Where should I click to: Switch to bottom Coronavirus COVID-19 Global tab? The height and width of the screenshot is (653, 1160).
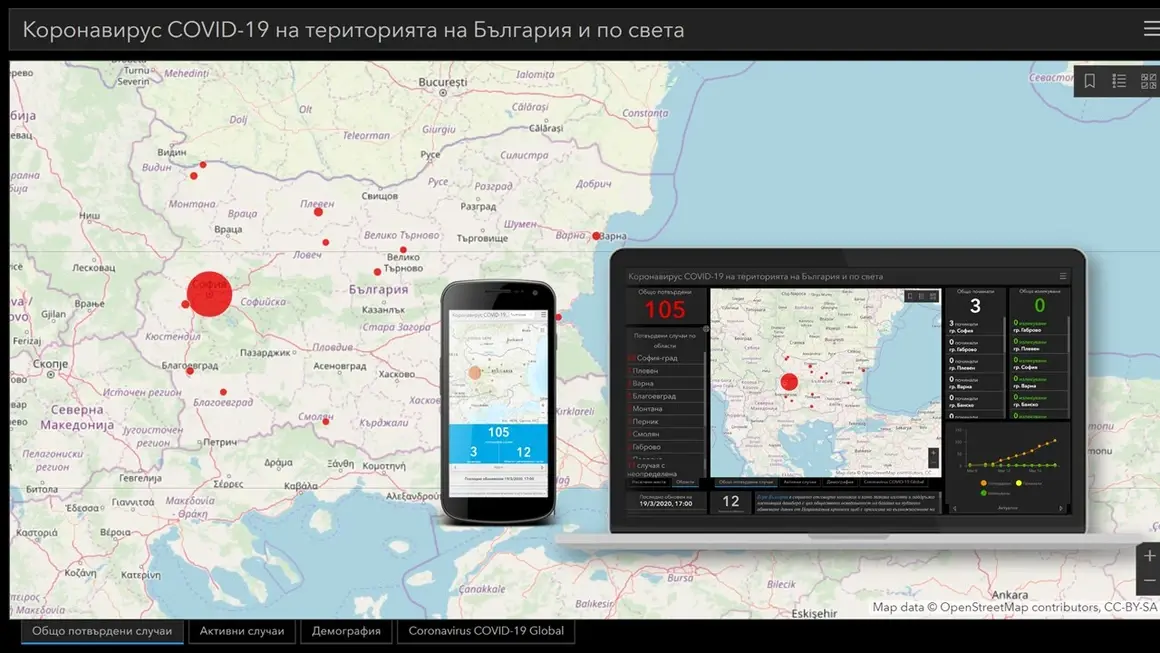click(486, 631)
